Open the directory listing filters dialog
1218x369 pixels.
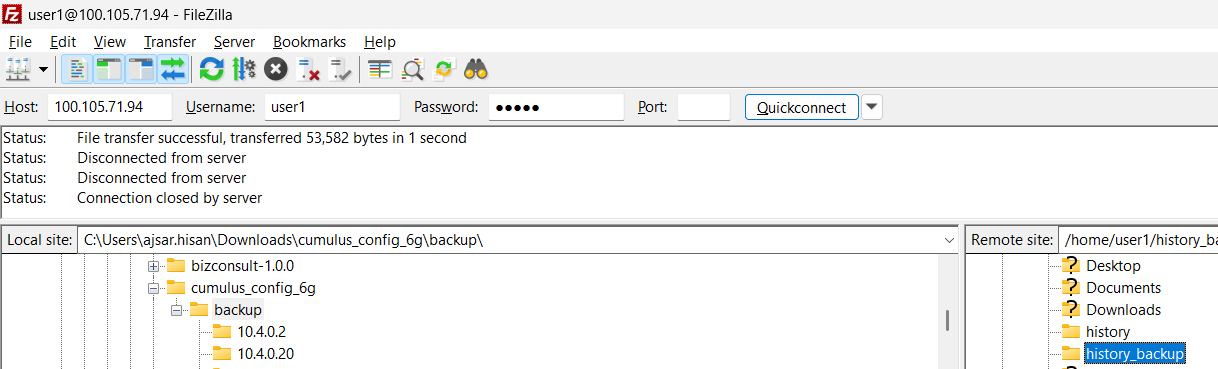point(379,69)
